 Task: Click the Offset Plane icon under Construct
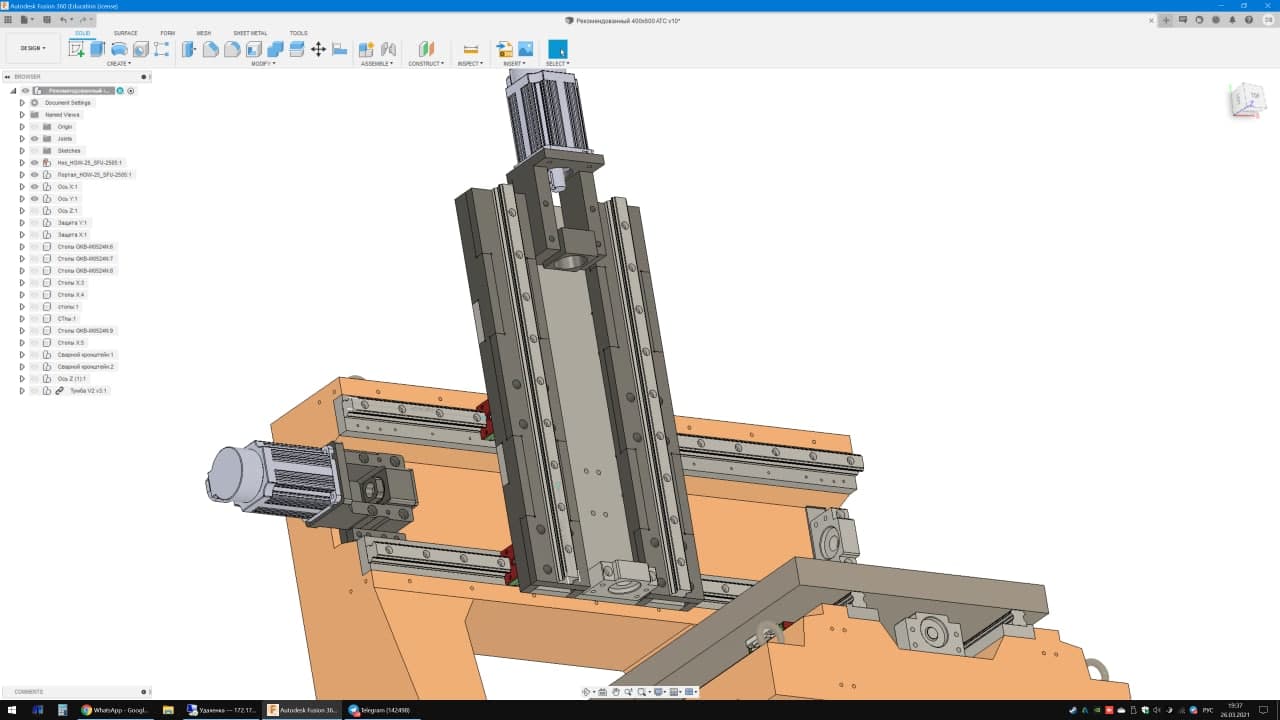point(426,49)
